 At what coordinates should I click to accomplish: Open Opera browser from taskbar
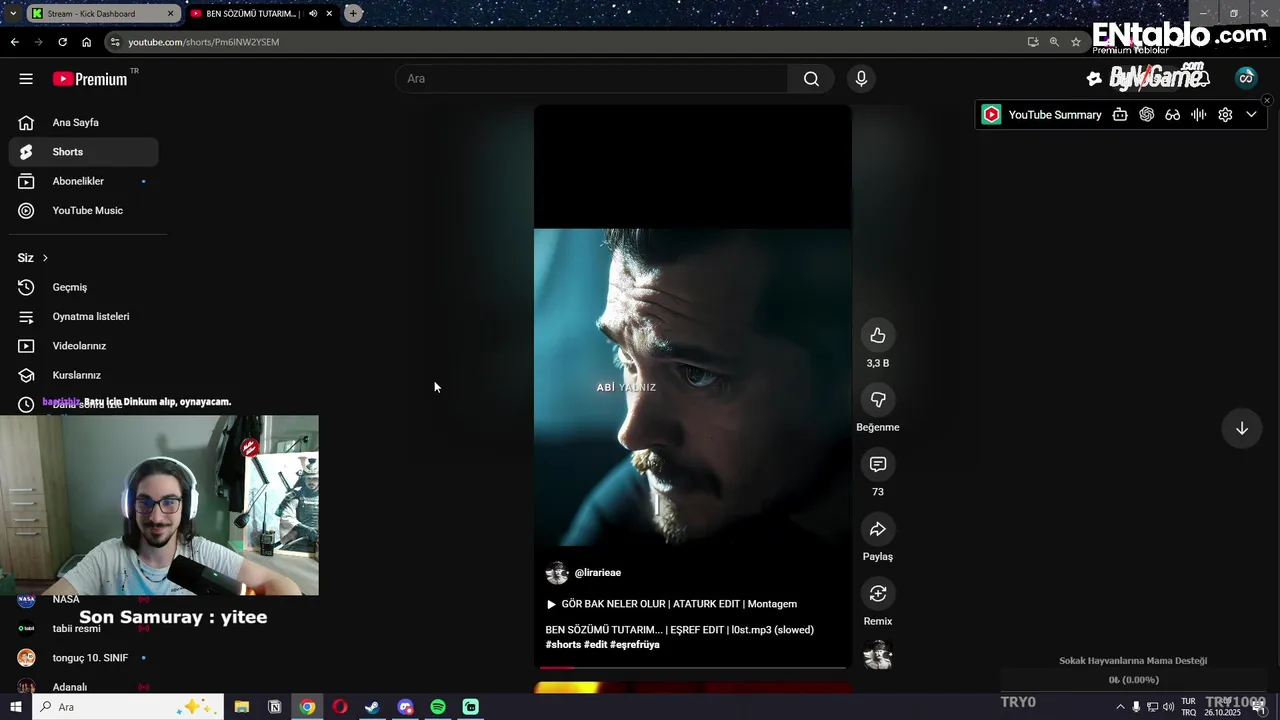tap(340, 707)
